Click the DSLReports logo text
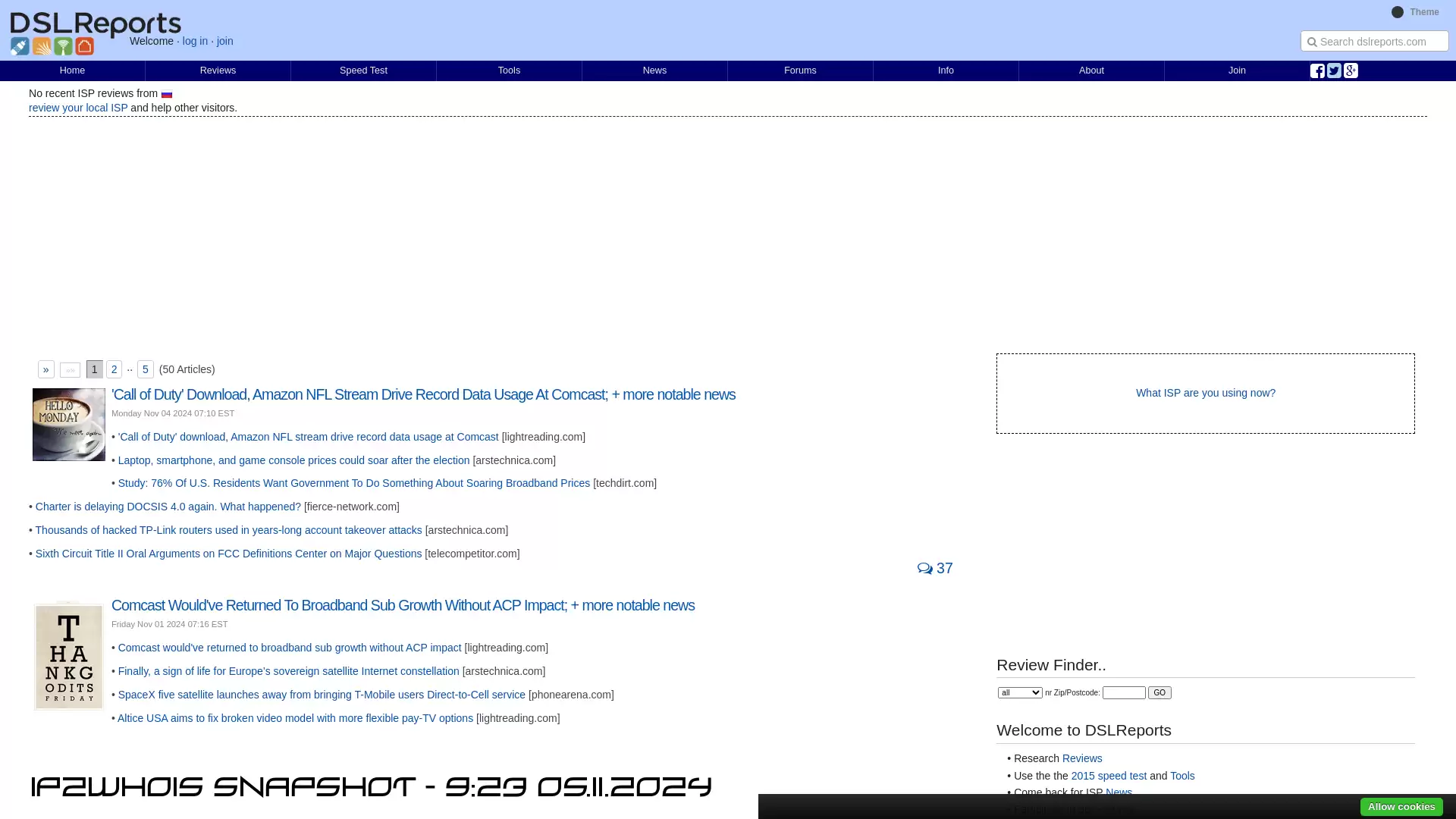 96,24
